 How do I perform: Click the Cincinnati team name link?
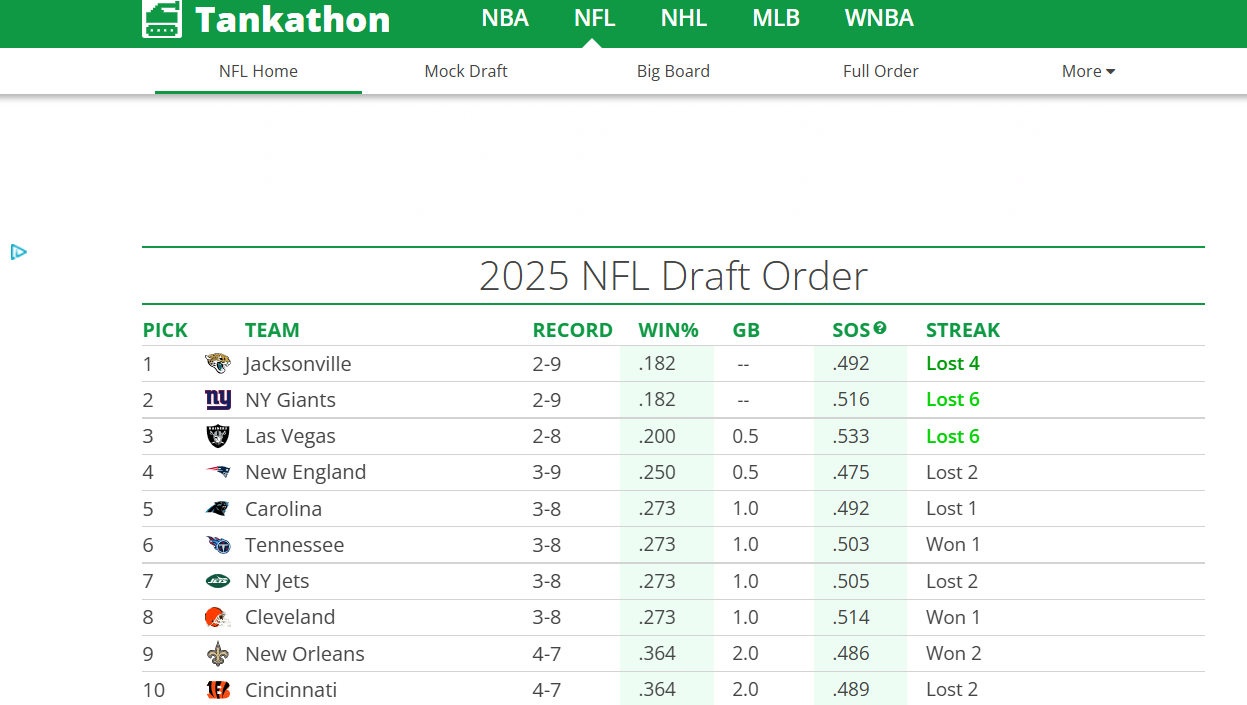(291, 690)
